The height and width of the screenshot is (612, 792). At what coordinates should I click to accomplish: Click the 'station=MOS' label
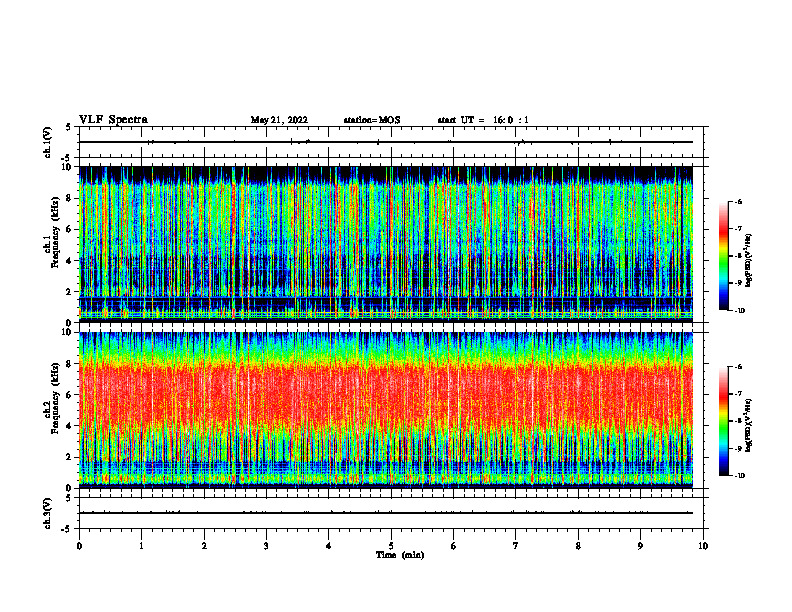372,120
